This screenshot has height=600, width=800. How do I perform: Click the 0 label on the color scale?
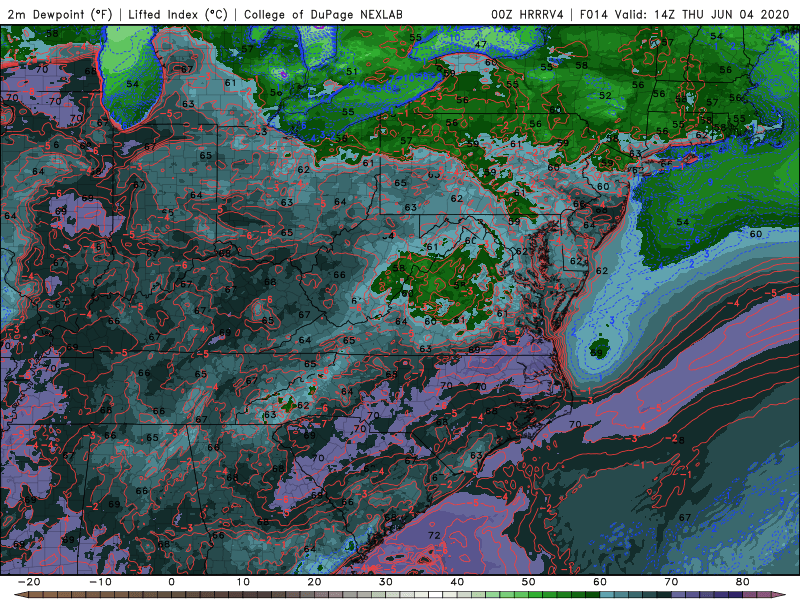(x=171, y=582)
